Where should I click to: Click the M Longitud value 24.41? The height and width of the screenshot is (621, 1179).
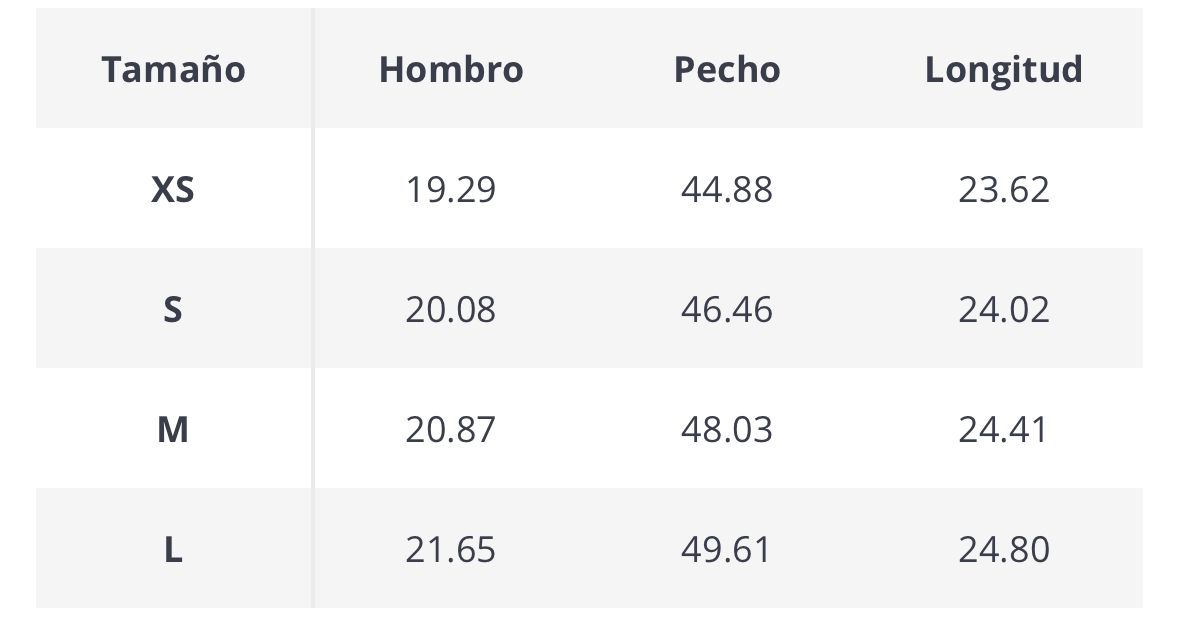(1004, 429)
